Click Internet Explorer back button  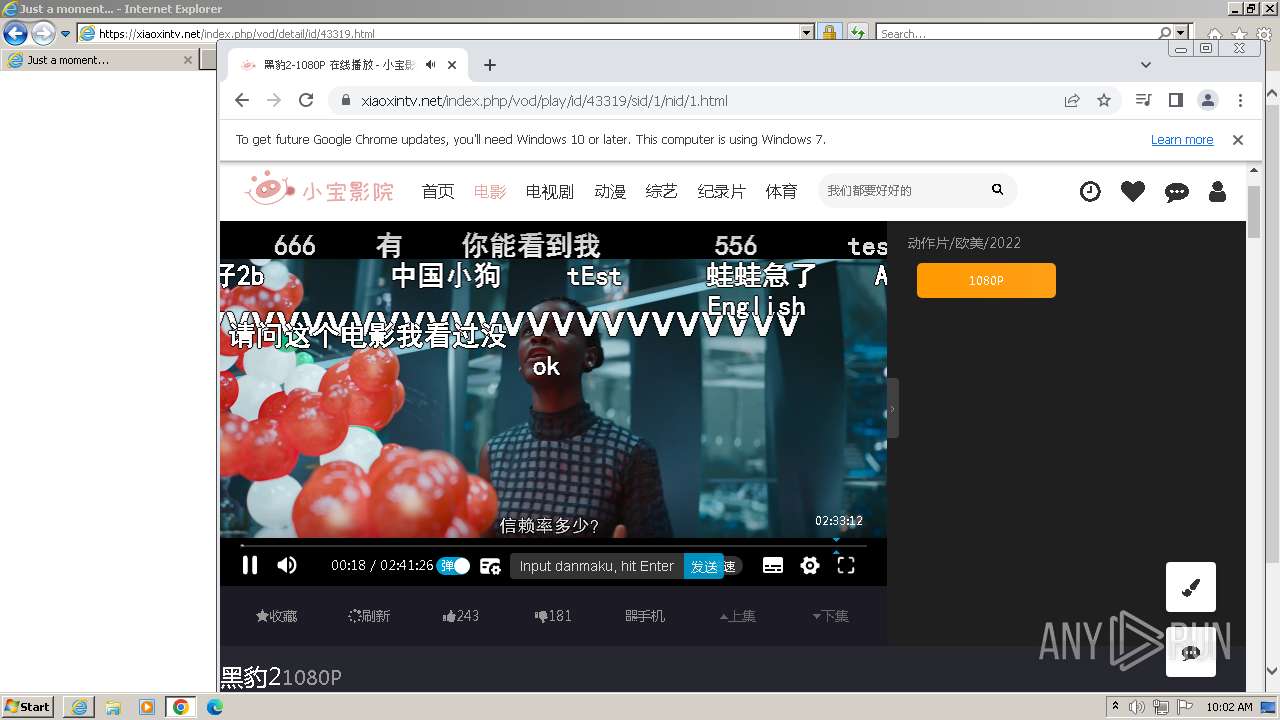15,33
